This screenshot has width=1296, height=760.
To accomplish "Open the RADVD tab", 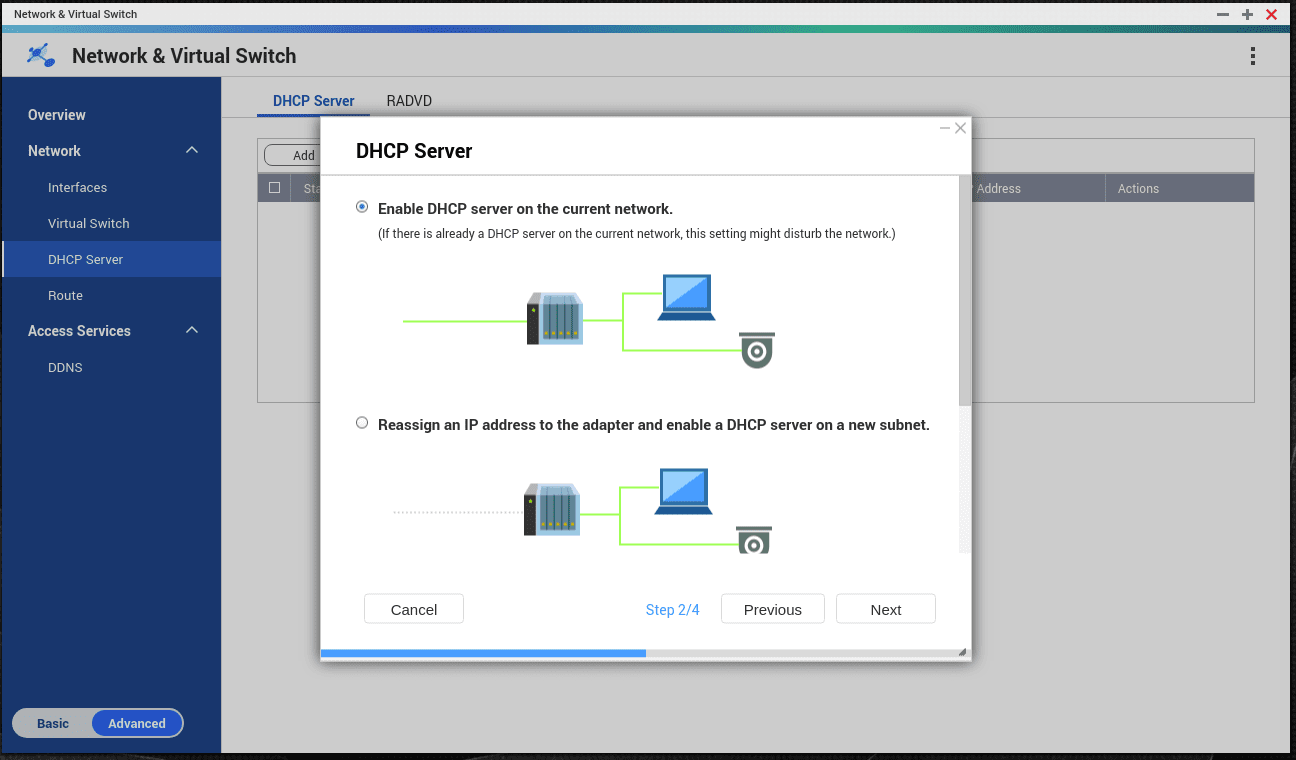I will [x=409, y=101].
